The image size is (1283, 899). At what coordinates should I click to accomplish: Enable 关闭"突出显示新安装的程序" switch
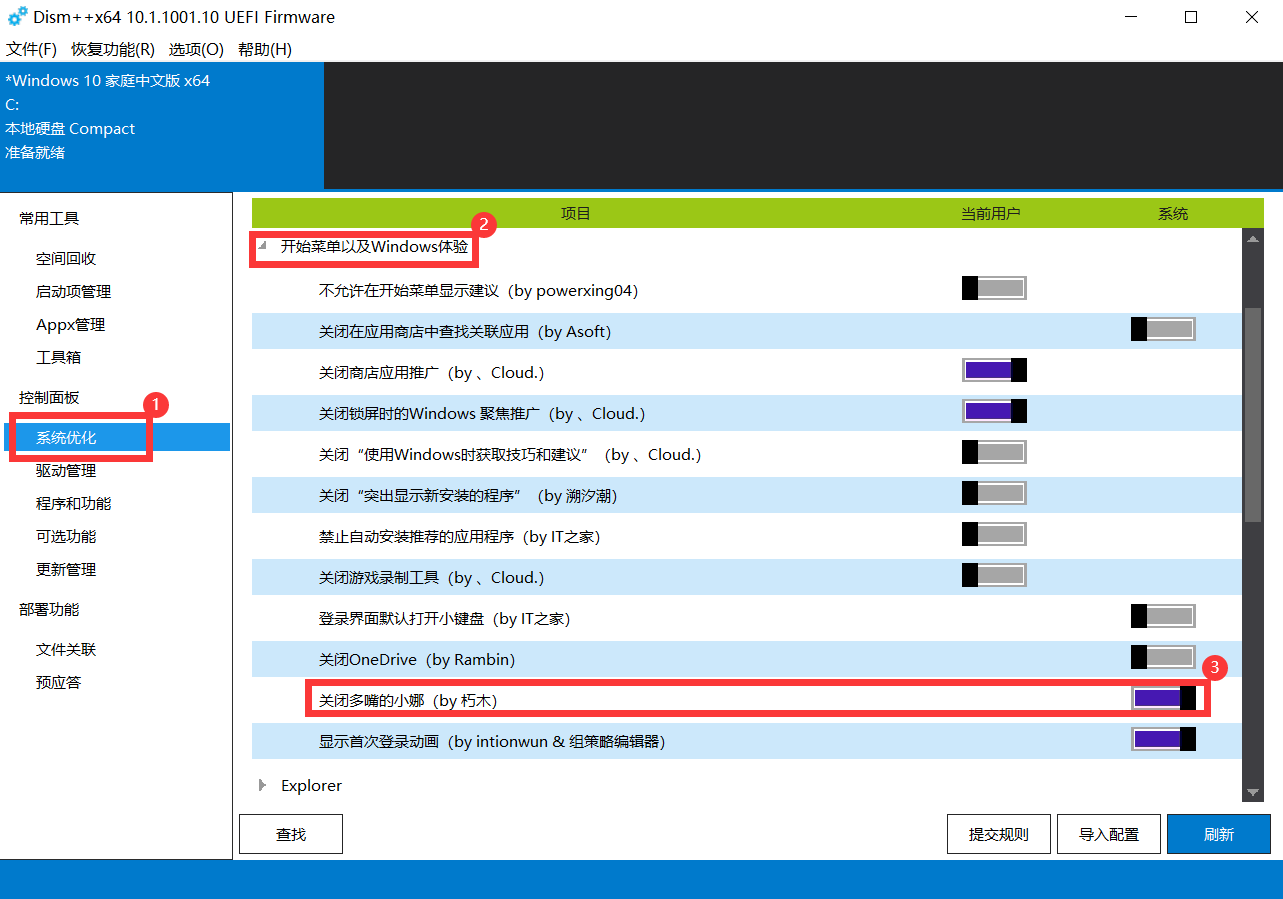[994, 493]
